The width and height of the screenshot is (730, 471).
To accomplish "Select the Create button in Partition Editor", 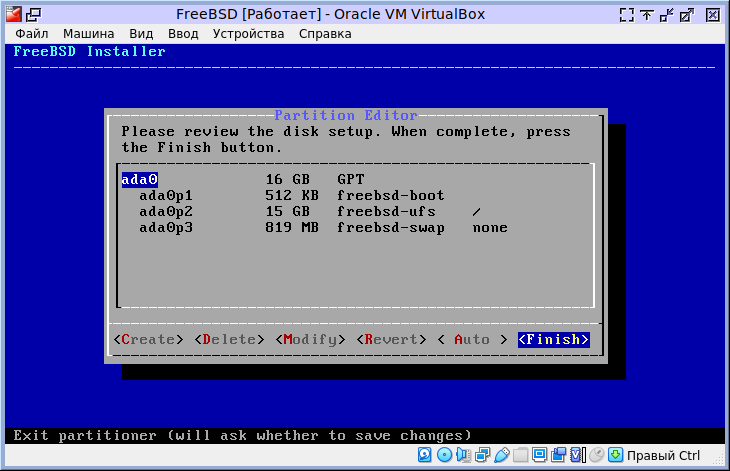I will [x=149, y=339].
